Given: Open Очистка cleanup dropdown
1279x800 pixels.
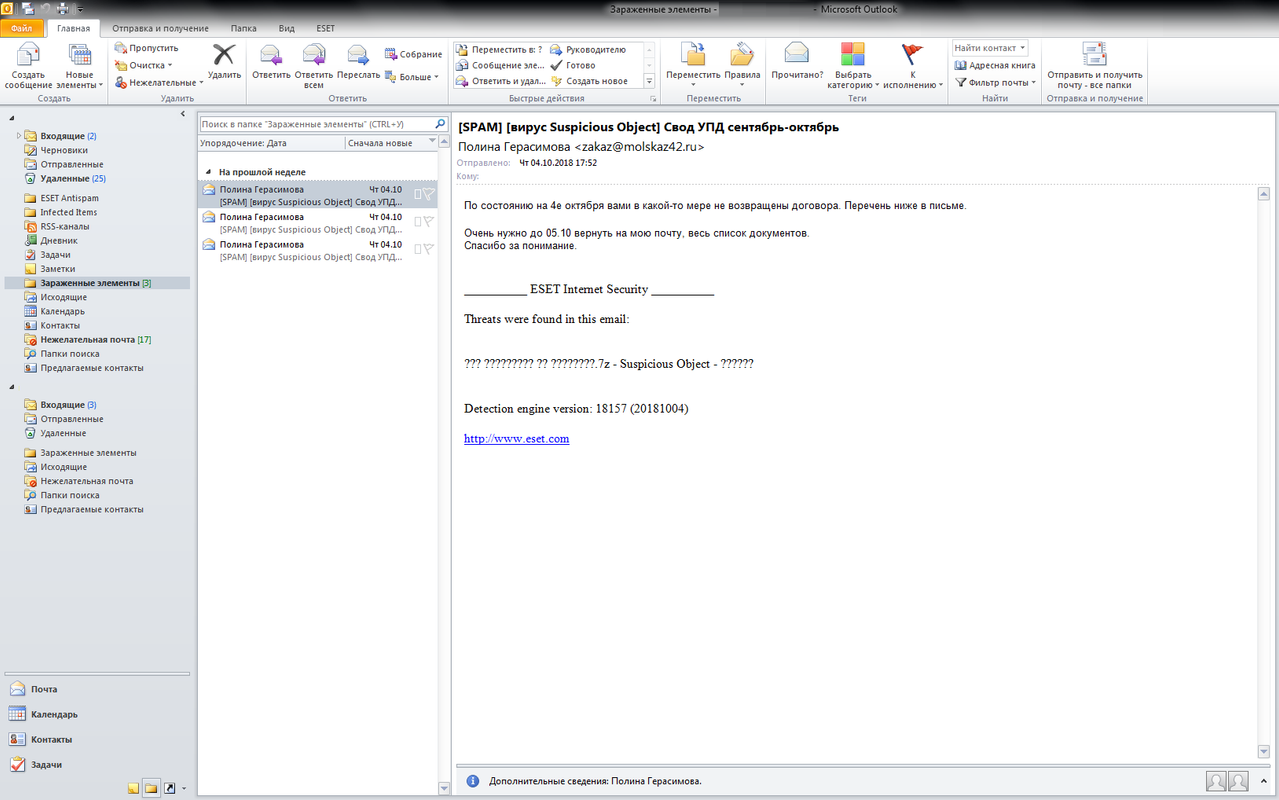Looking at the screenshot, I should (144, 65).
